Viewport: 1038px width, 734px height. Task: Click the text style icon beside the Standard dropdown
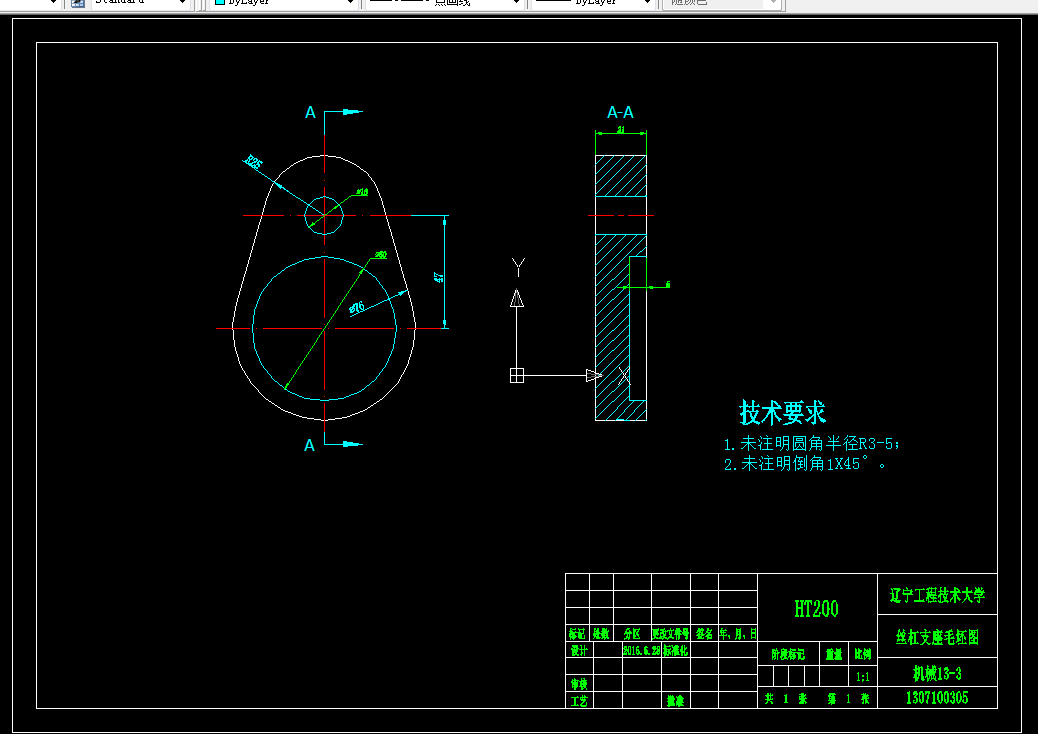point(77,3)
